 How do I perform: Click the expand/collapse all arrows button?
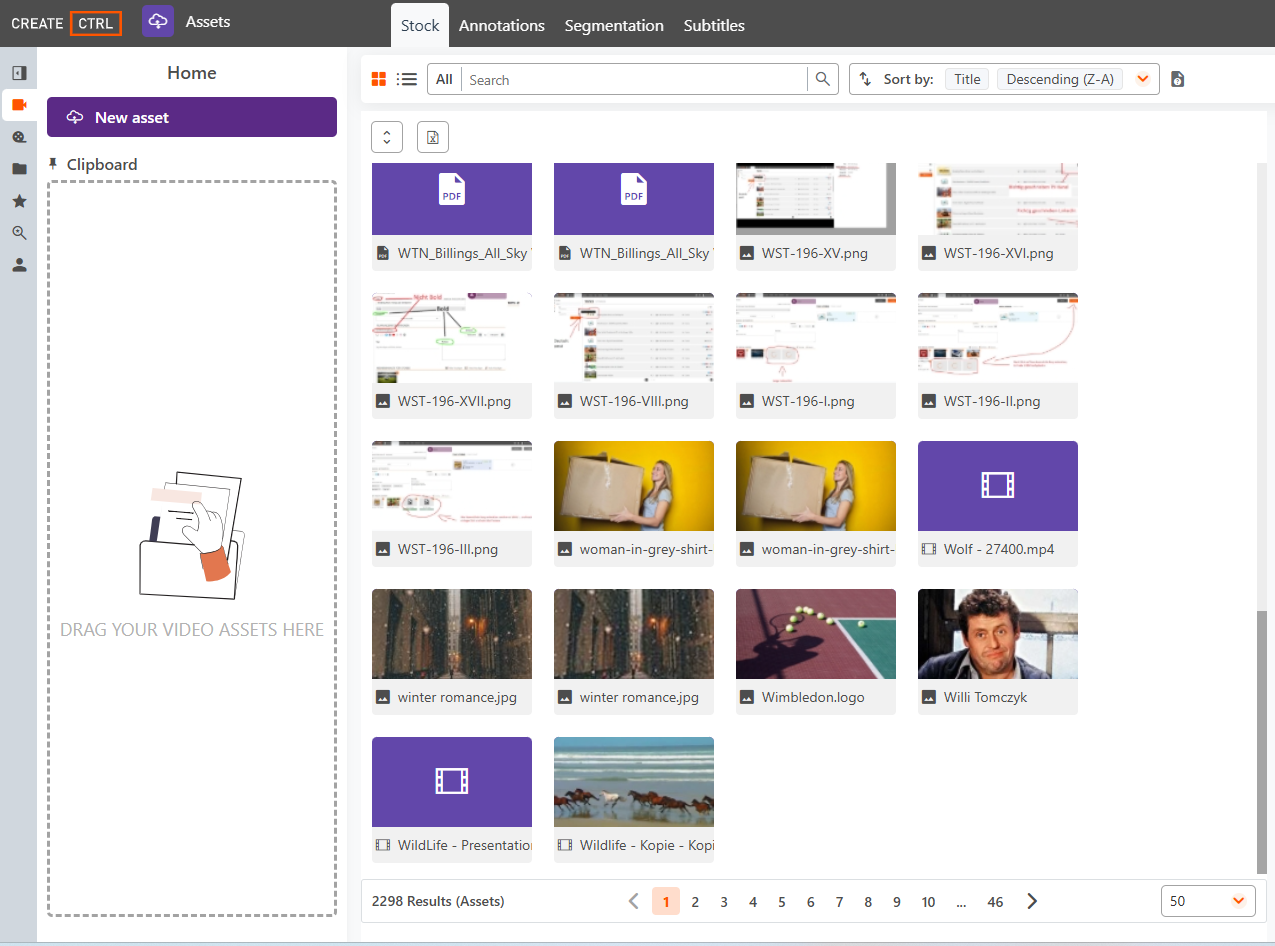pyautogui.click(x=387, y=137)
